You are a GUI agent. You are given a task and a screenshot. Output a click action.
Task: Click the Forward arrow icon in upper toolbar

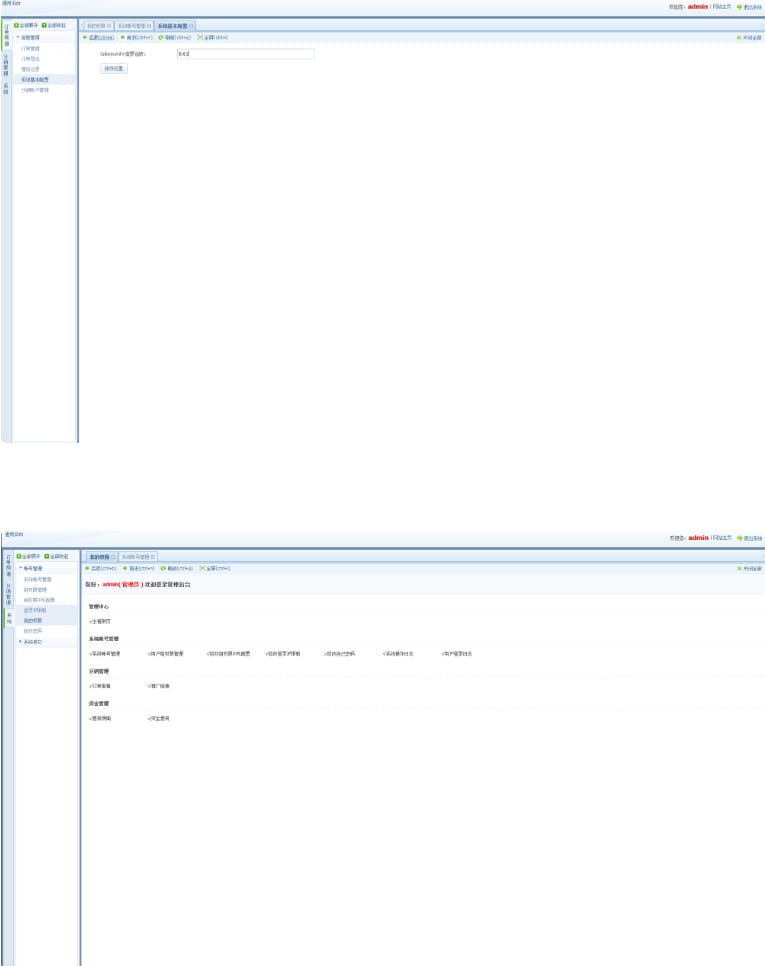click(124, 37)
